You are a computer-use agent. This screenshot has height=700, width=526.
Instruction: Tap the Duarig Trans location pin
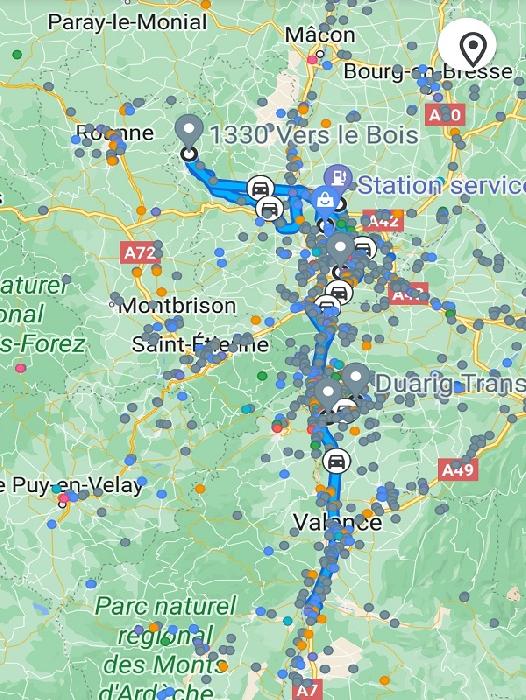pyautogui.click(x=355, y=379)
